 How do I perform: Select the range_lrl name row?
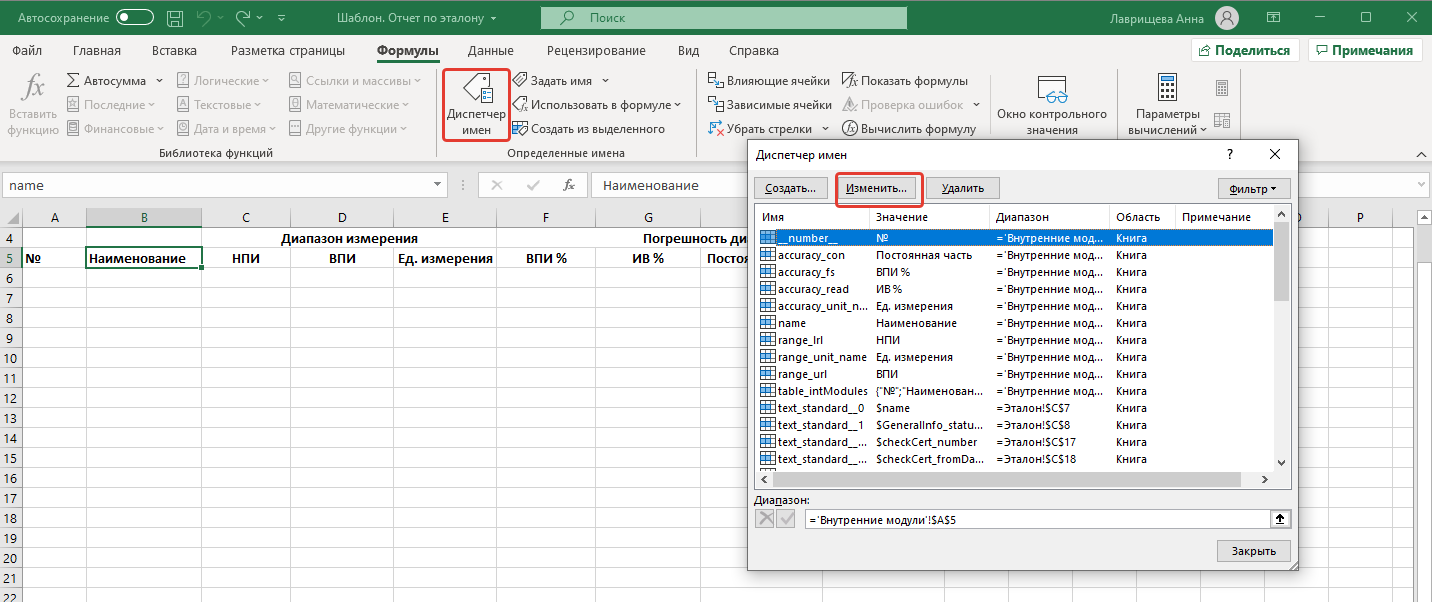1015,340
